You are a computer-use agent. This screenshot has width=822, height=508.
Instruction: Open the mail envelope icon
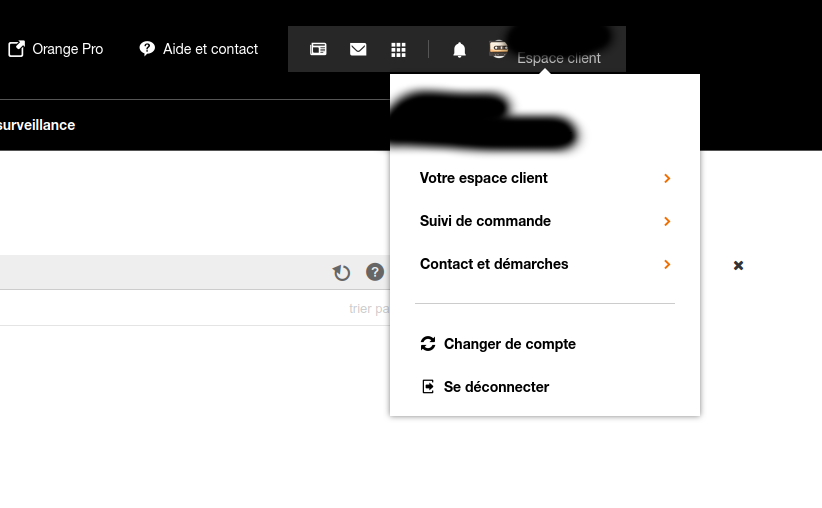(x=358, y=49)
